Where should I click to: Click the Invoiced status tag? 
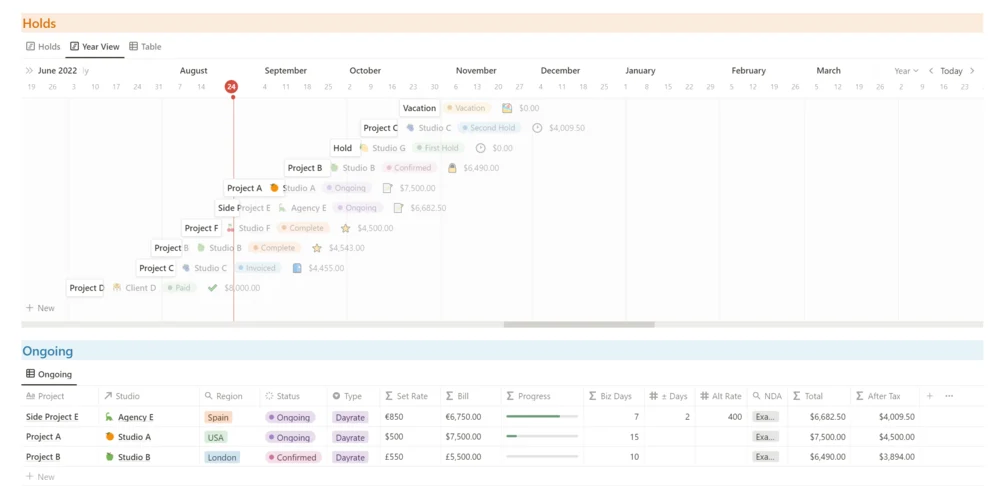[x=259, y=268]
